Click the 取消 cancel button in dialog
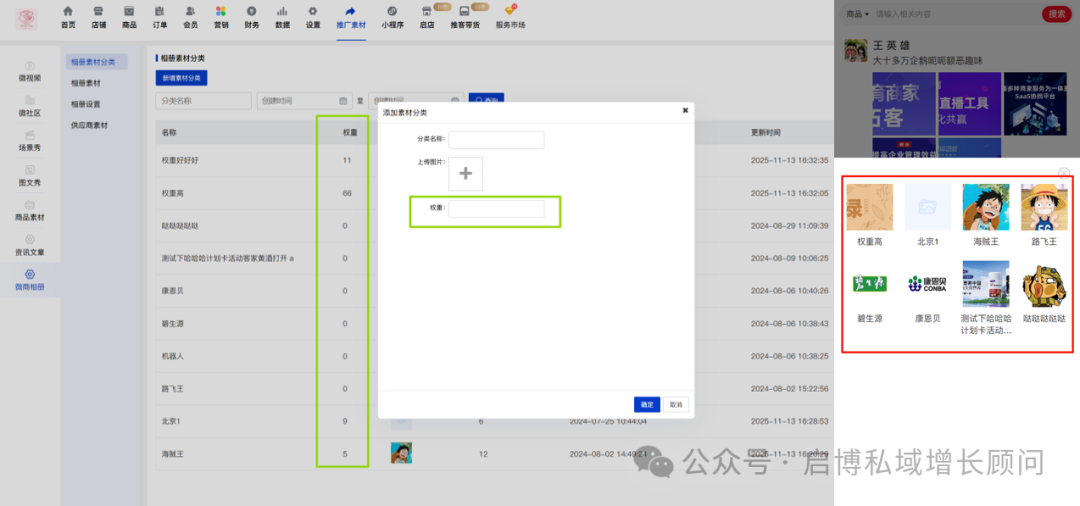This screenshot has width=1080, height=506. [x=676, y=405]
